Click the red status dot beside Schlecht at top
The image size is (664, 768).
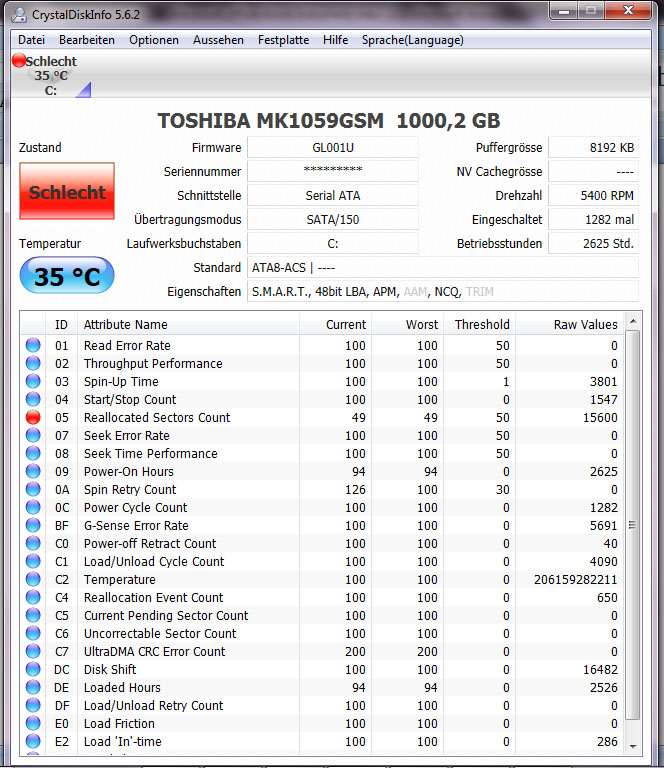point(19,60)
